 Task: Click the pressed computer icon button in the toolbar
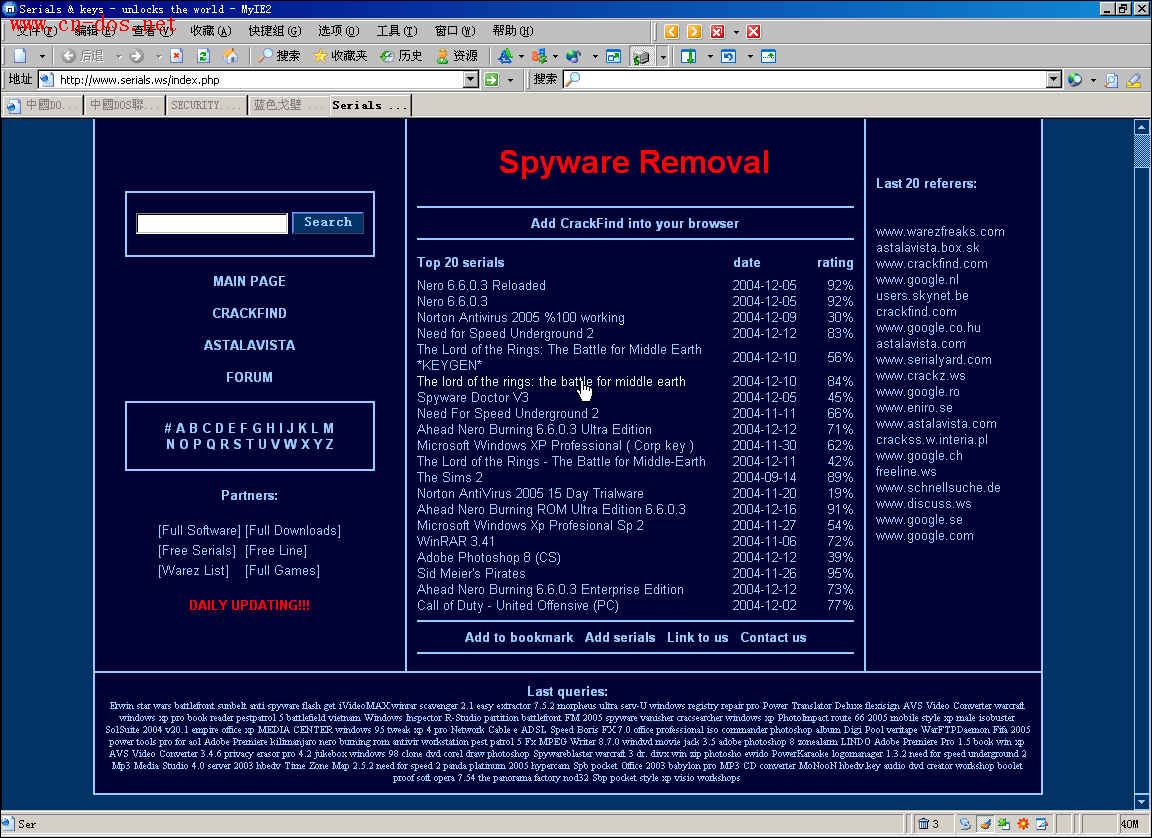coord(641,57)
